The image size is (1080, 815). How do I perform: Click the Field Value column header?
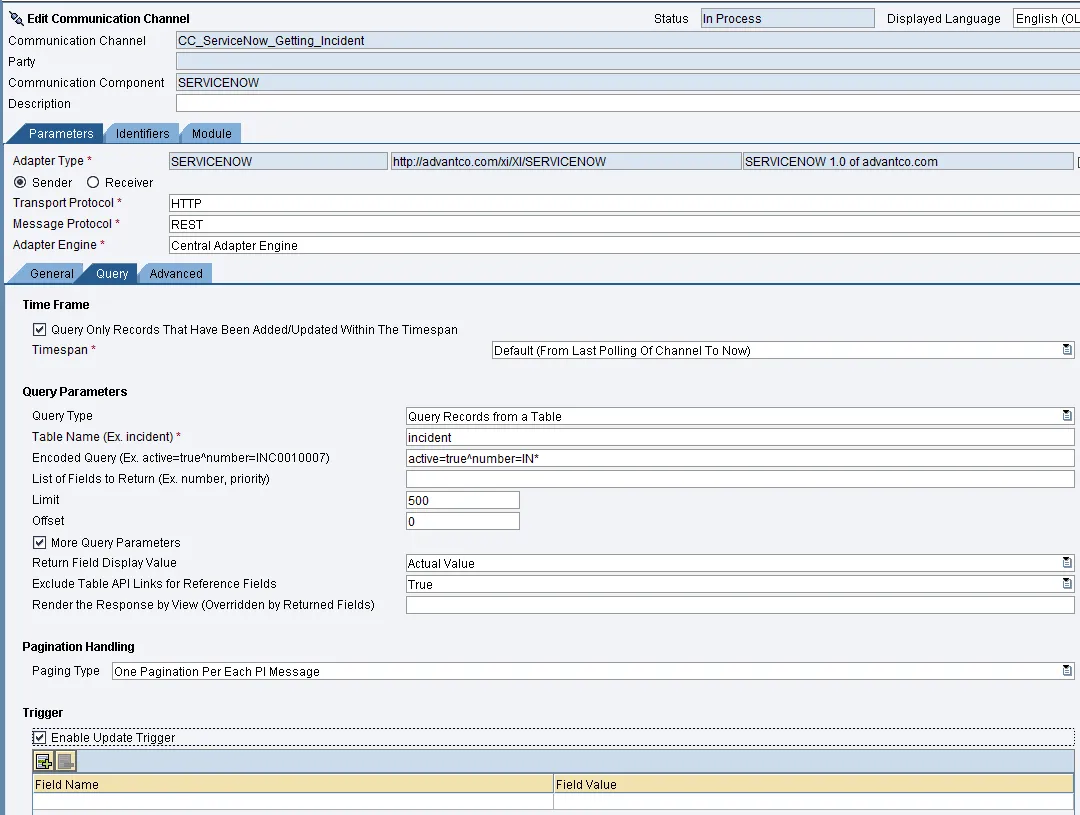tap(813, 784)
